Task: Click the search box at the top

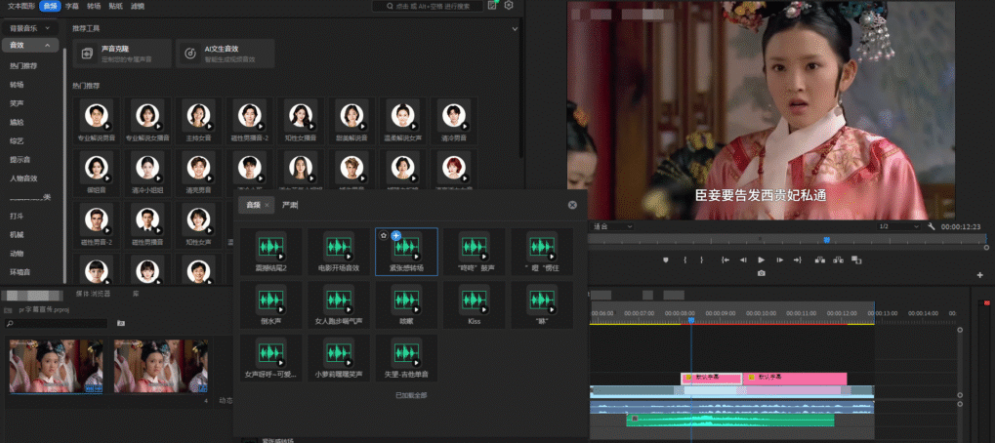Action: tap(429, 6)
